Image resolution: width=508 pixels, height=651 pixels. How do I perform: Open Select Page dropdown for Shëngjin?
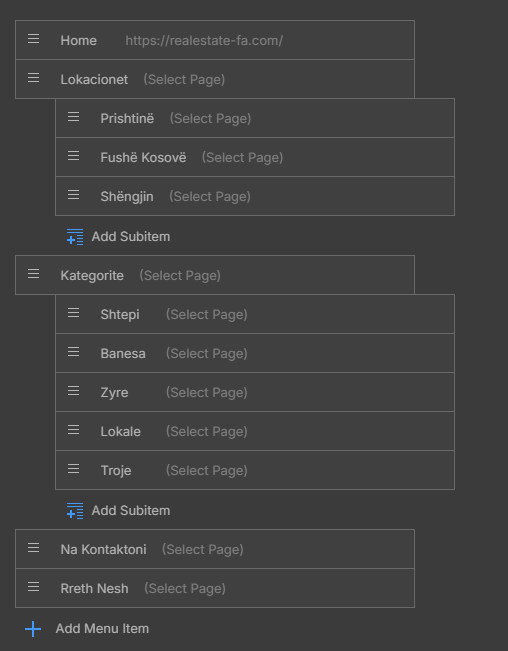tap(210, 196)
